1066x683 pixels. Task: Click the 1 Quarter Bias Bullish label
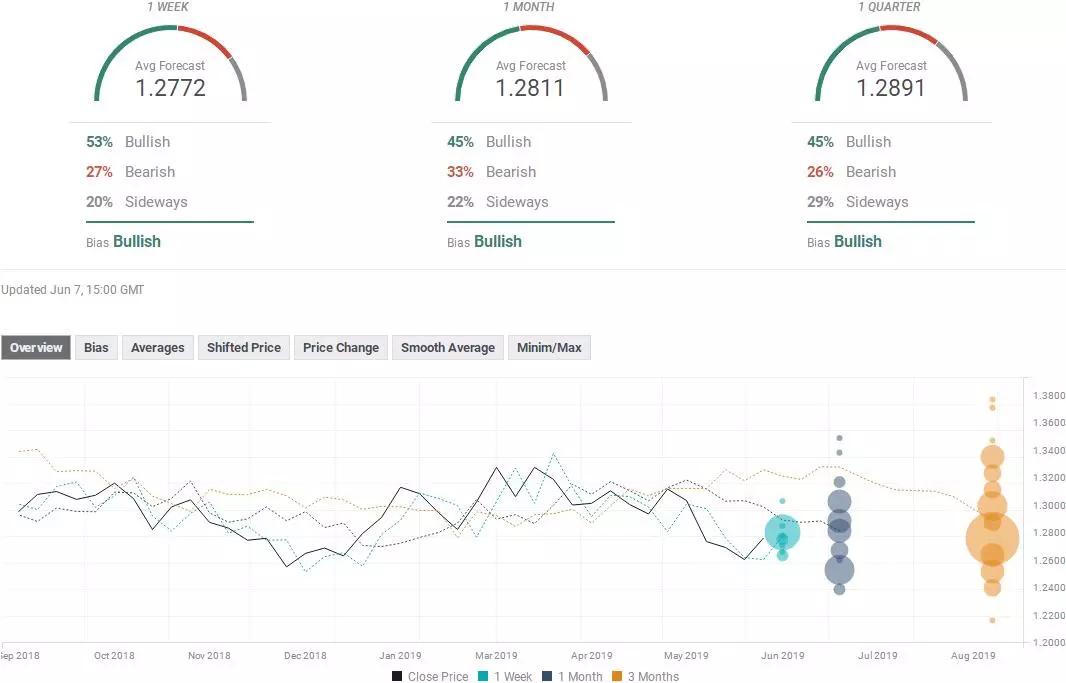point(844,242)
